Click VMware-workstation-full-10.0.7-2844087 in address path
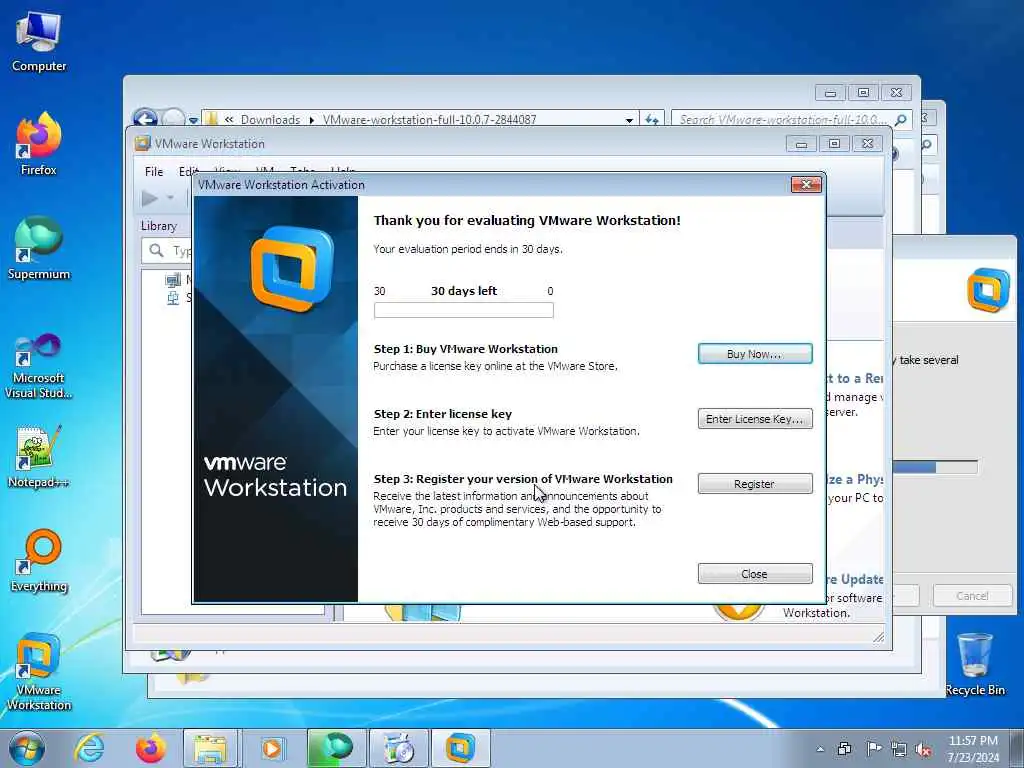Screen dimensions: 1024x768 pyautogui.click(x=429, y=120)
